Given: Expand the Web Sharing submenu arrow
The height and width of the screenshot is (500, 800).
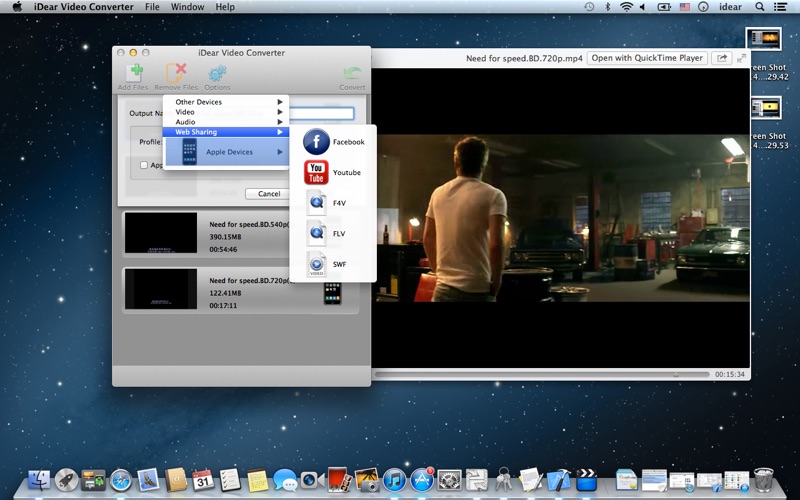Looking at the screenshot, I should coord(280,132).
